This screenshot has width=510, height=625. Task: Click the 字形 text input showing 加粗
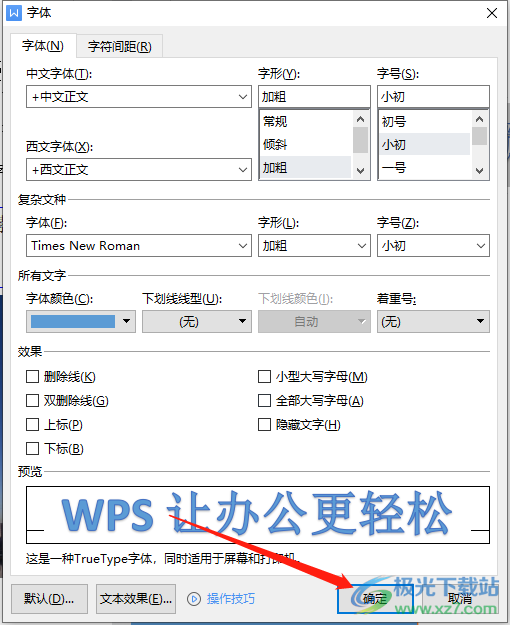click(314, 97)
